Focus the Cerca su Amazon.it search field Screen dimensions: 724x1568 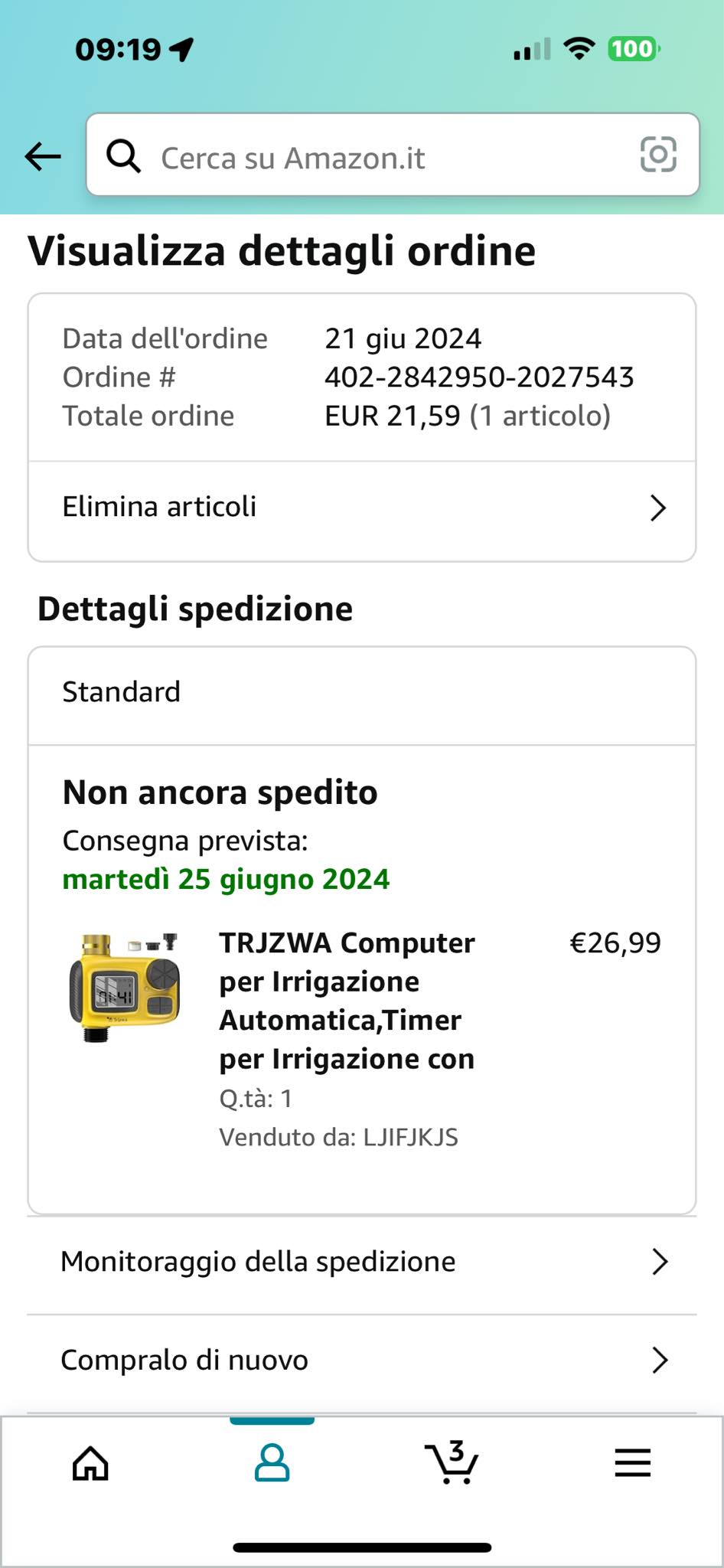pos(393,155)
